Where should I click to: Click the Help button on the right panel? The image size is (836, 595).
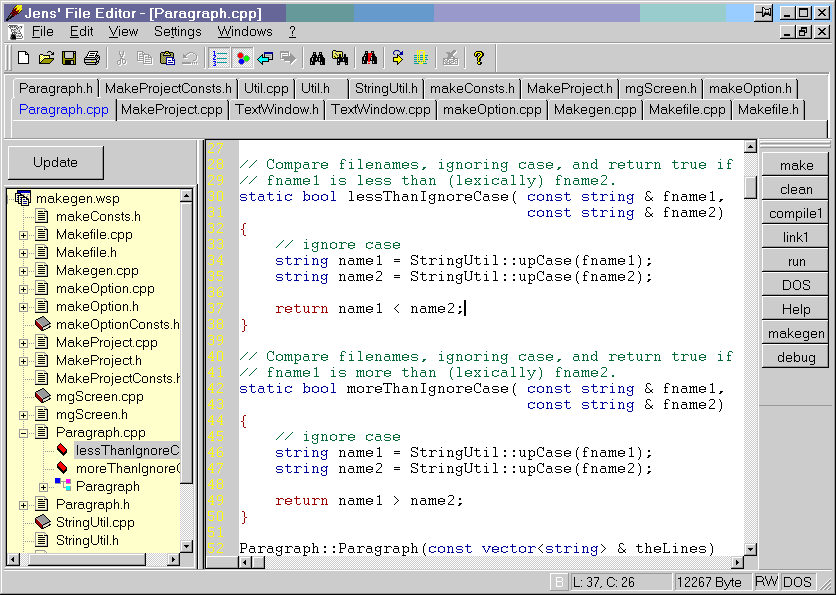pos(796,309)
